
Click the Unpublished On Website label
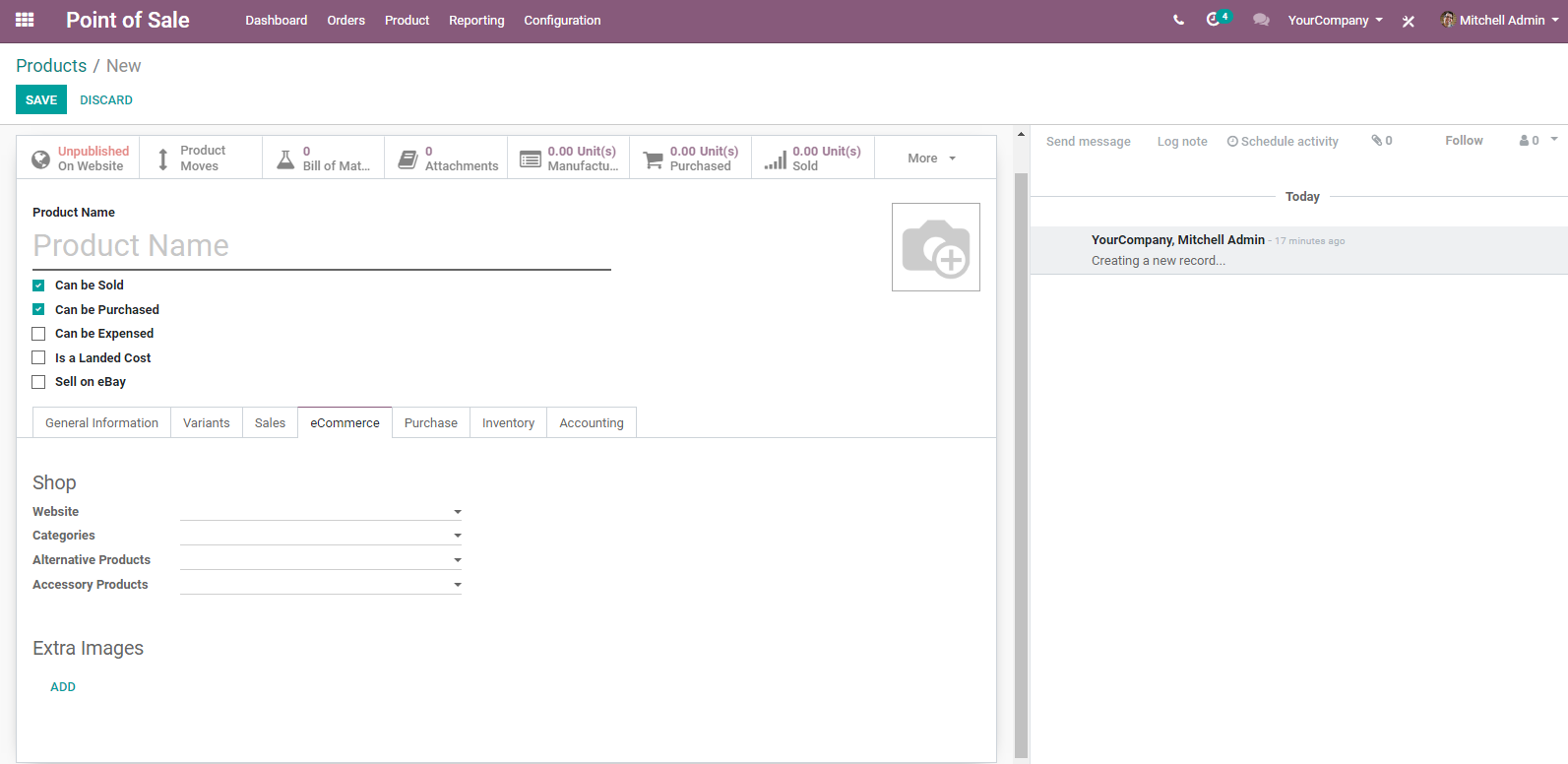tap(94, 159)
